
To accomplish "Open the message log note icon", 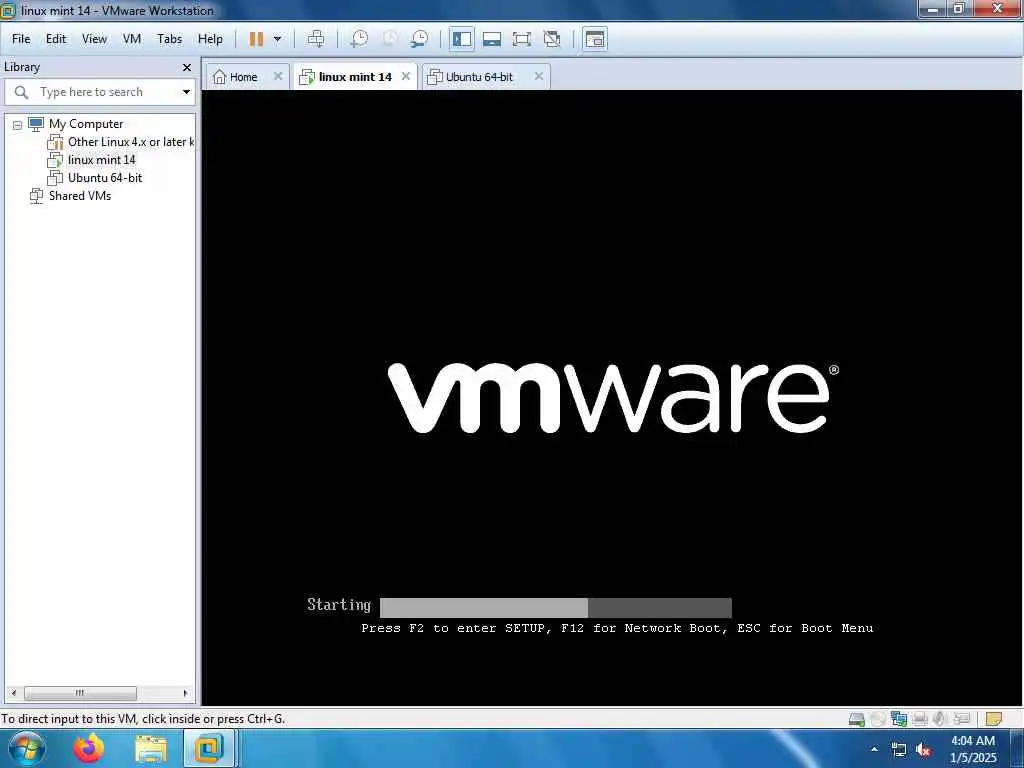I will click(993, 719).
